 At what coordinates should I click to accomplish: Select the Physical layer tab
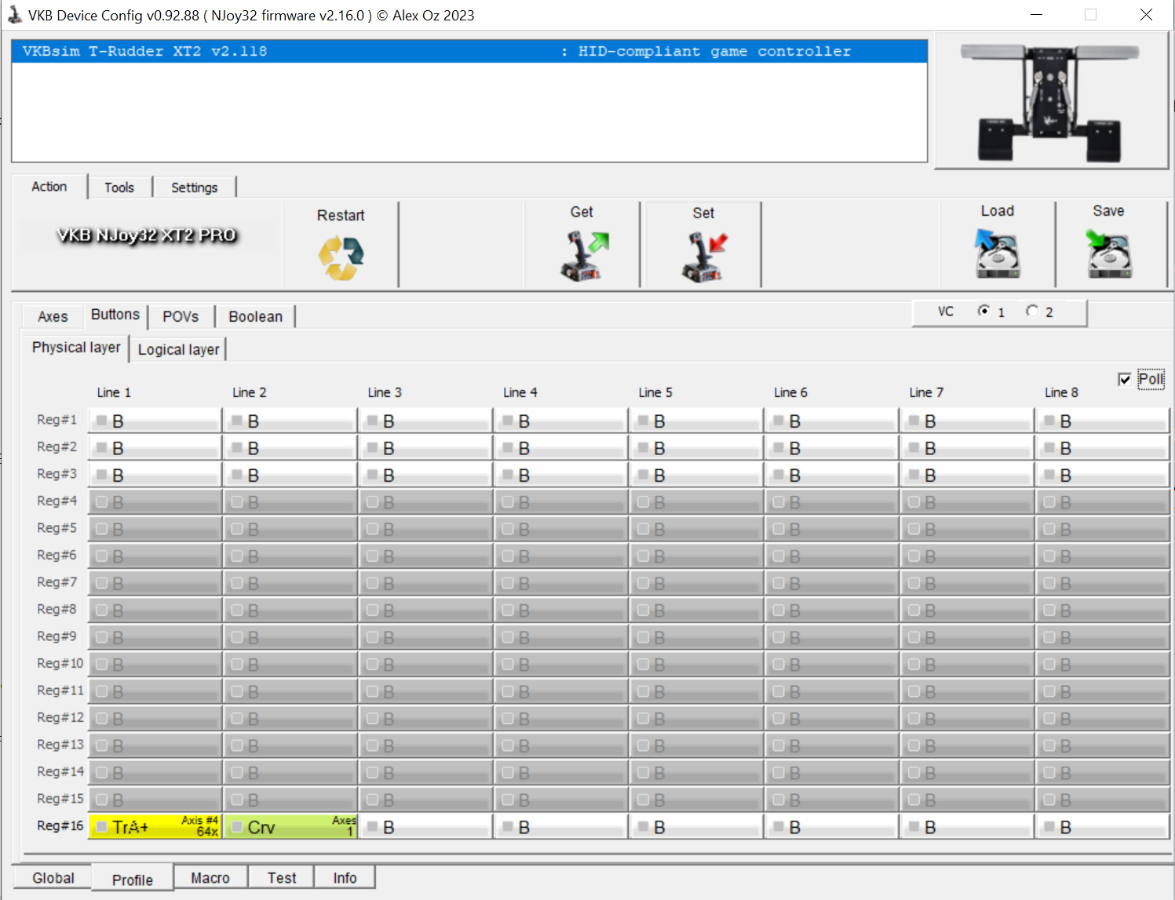(x=76, y=348)
